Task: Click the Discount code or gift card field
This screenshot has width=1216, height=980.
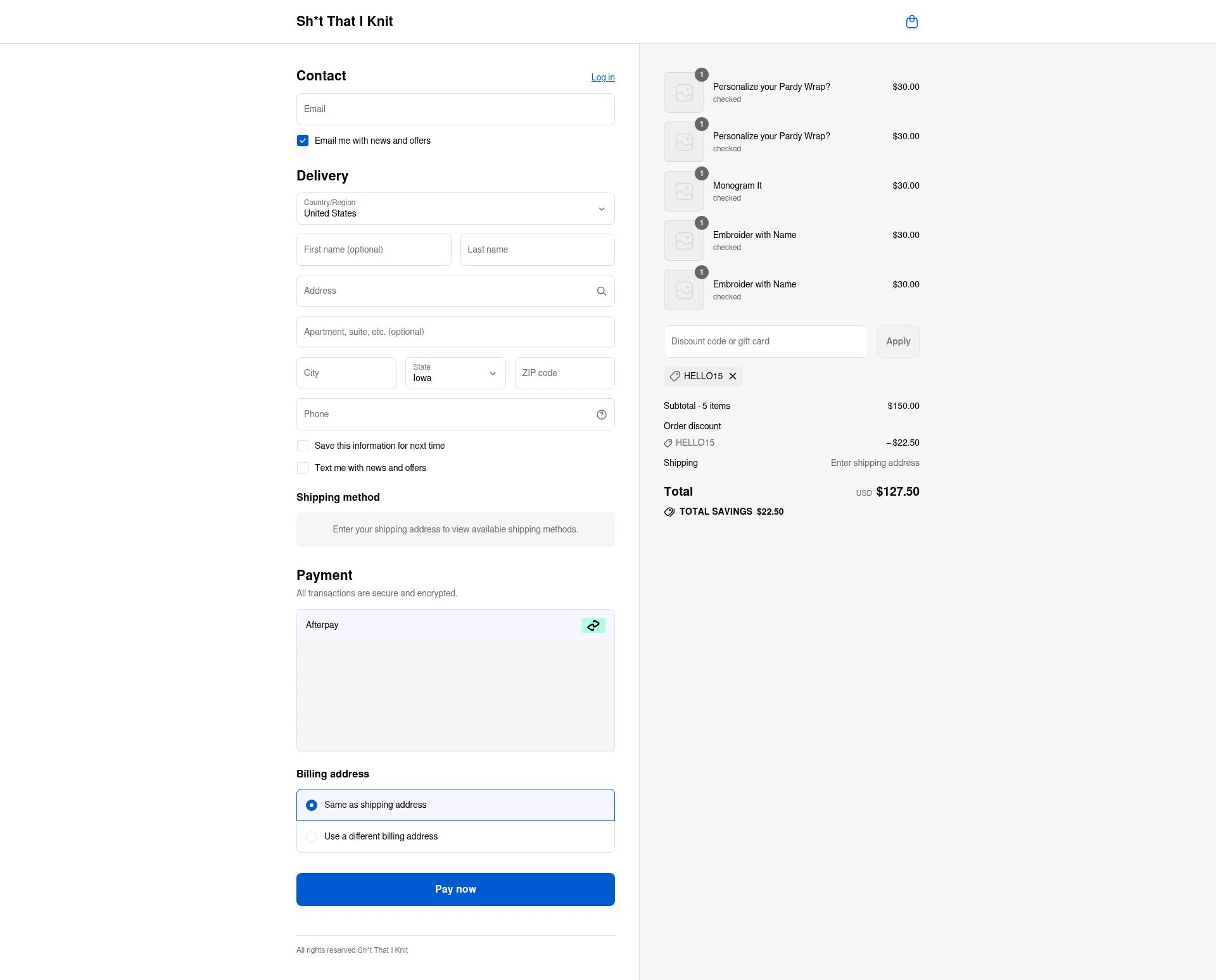Action: (x=765, y=341)
